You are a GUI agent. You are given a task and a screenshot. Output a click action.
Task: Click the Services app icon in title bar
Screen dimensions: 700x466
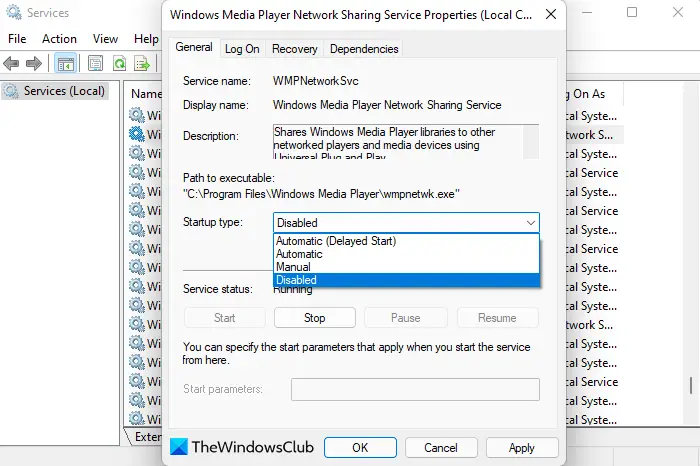[14, 12]
